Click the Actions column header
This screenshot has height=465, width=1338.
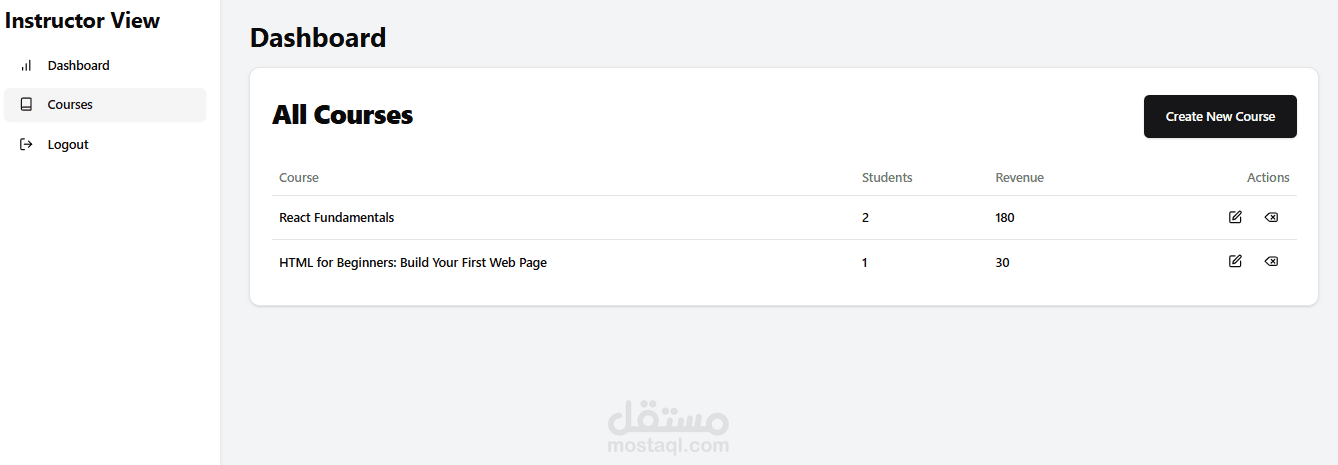(x=1268, y=178)
